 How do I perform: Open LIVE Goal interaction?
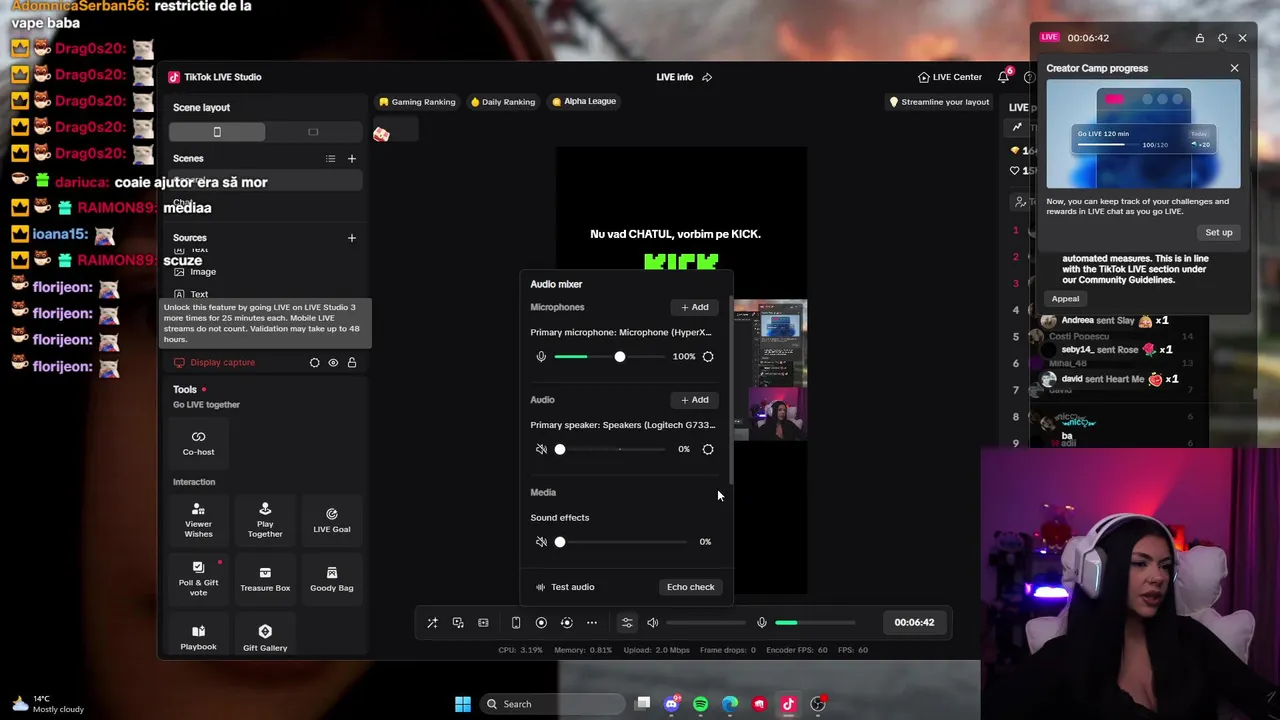pos(332,520)
